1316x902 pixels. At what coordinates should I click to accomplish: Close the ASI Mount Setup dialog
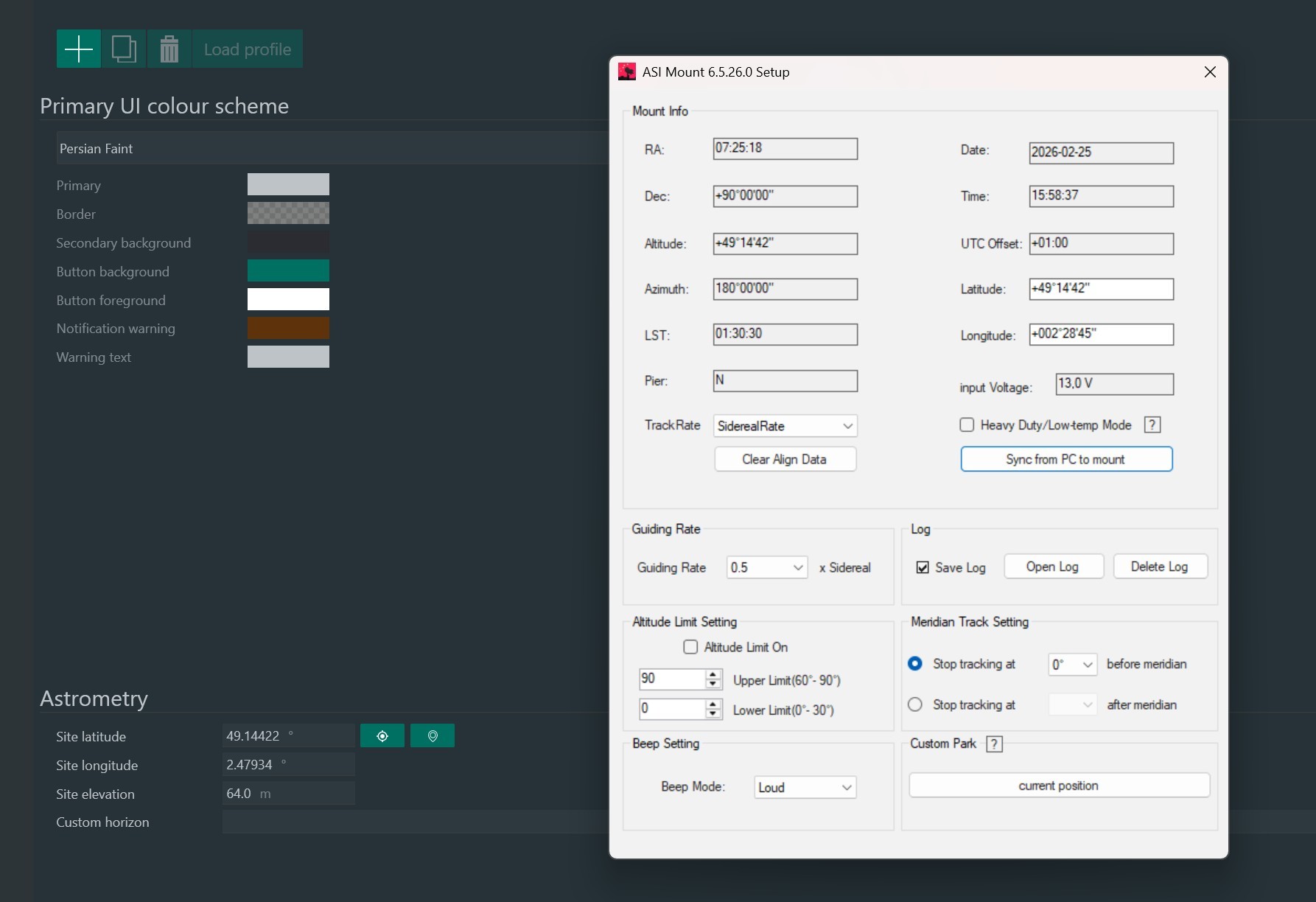pyautogui.click(x=1210, y=71)
